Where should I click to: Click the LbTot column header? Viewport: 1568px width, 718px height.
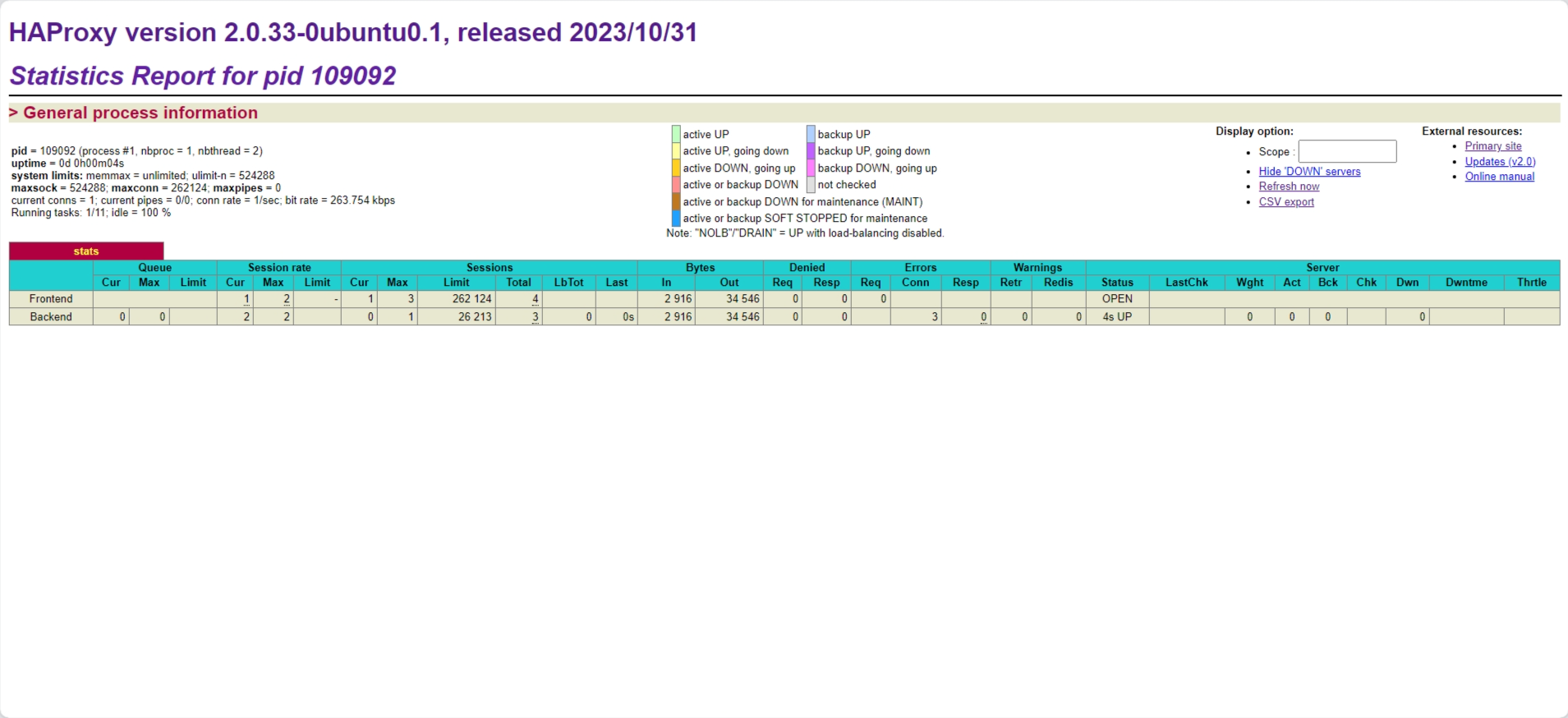[568, 283]
